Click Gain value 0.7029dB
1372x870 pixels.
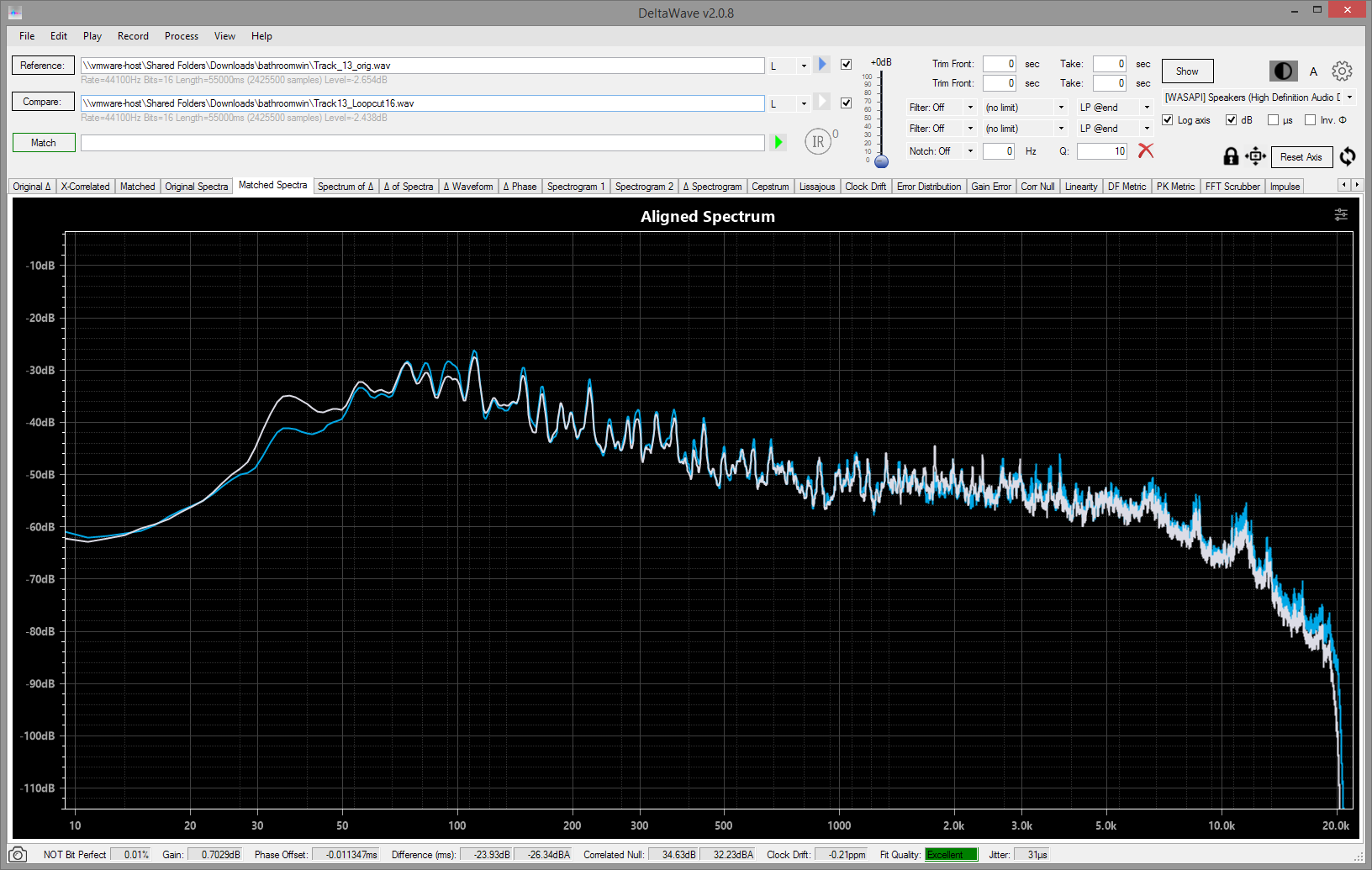(215, 855)
